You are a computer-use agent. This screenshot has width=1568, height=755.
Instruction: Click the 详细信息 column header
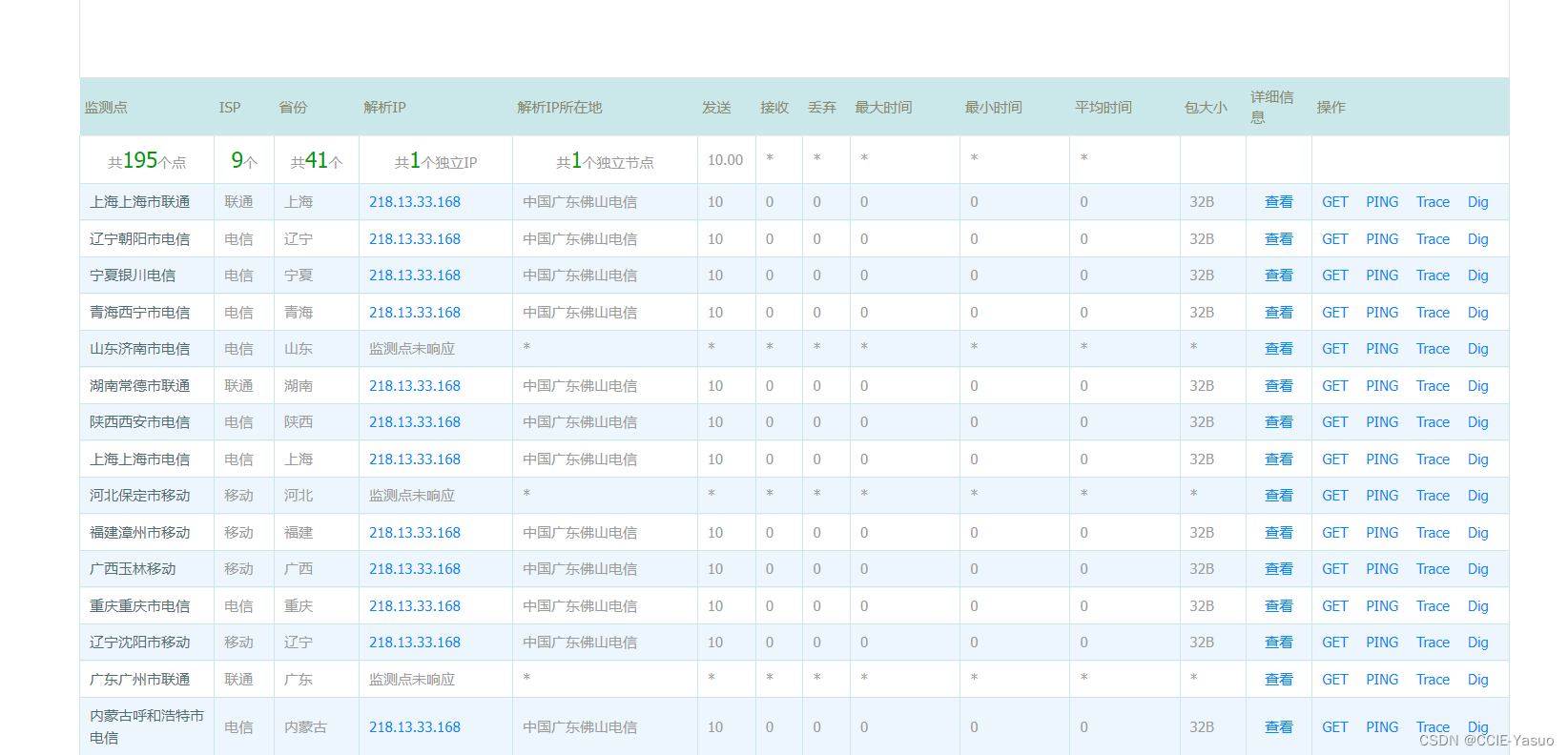1272,107
